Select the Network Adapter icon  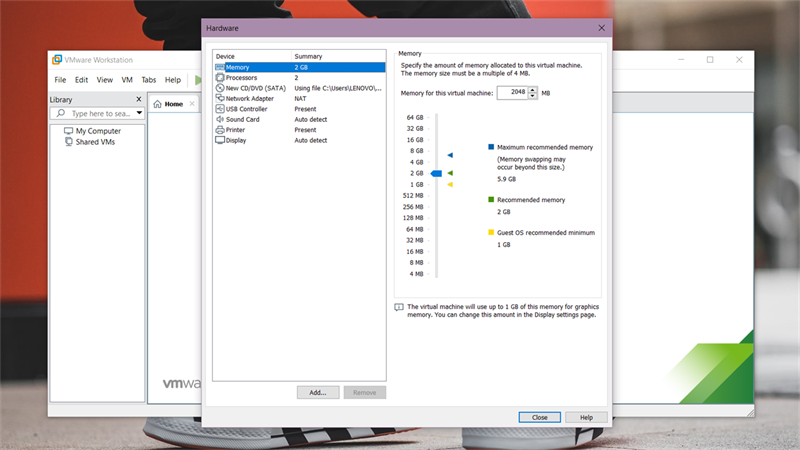pyautogui.click(x=220, y=98)
